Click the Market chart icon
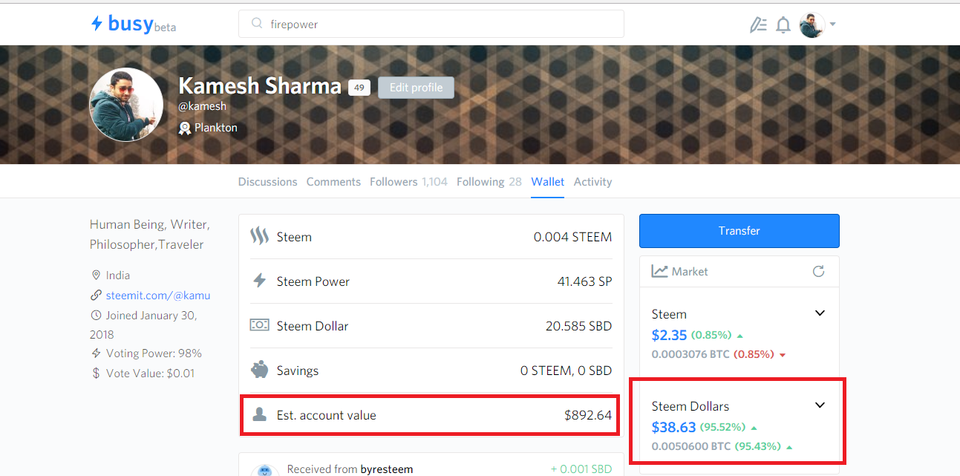960x476 pixels. (x=659, y=271)
